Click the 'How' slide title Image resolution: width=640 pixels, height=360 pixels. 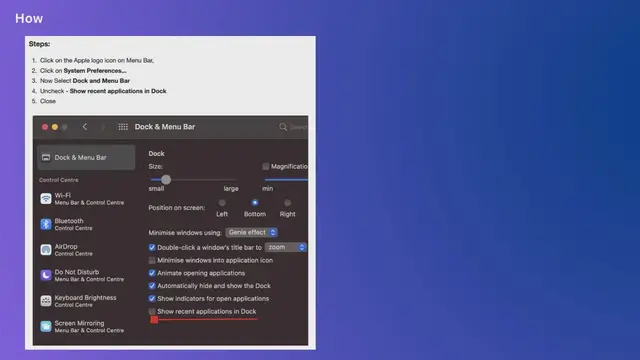click(29, 18)
